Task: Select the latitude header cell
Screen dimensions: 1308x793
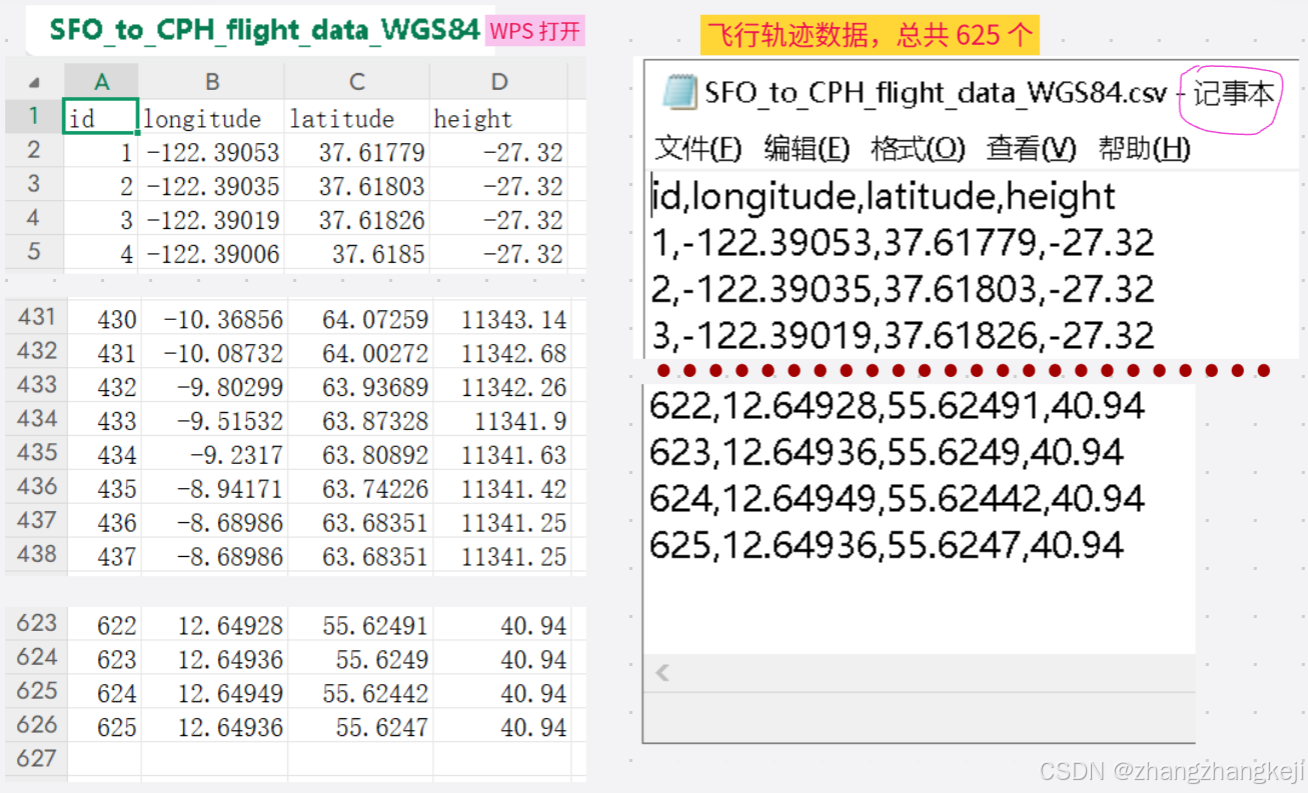Action: click(358, 117)
